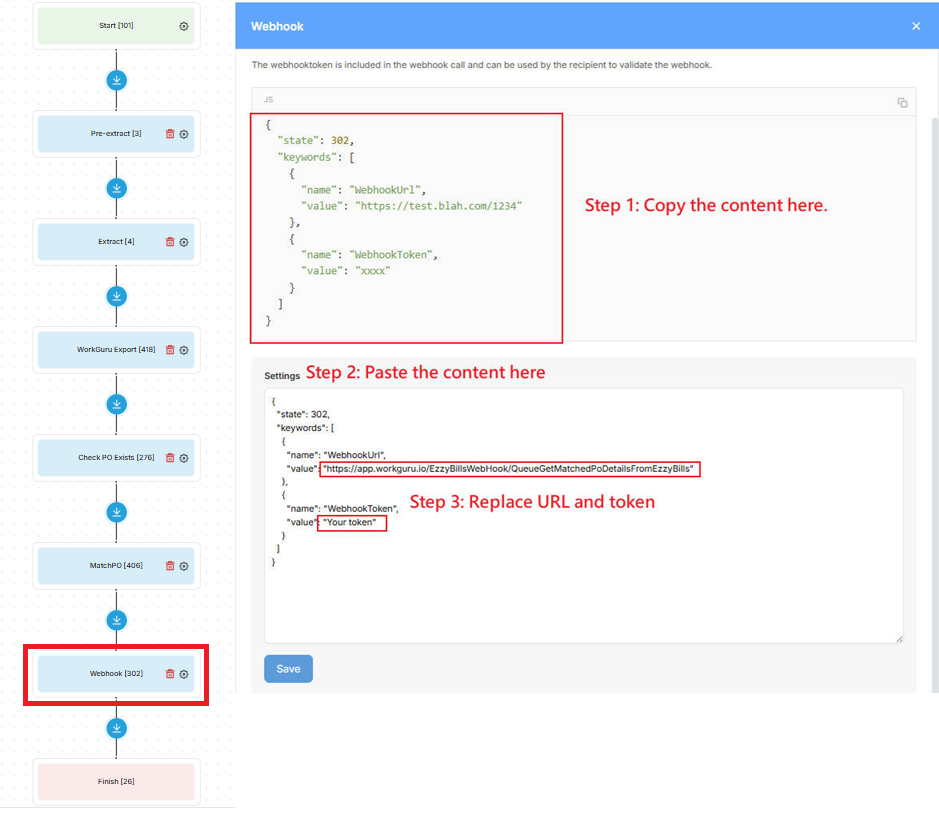Click the "state": 302 line in sample code
The width and height of the screenshot is (939, 814).
click(x=316, y=141)
